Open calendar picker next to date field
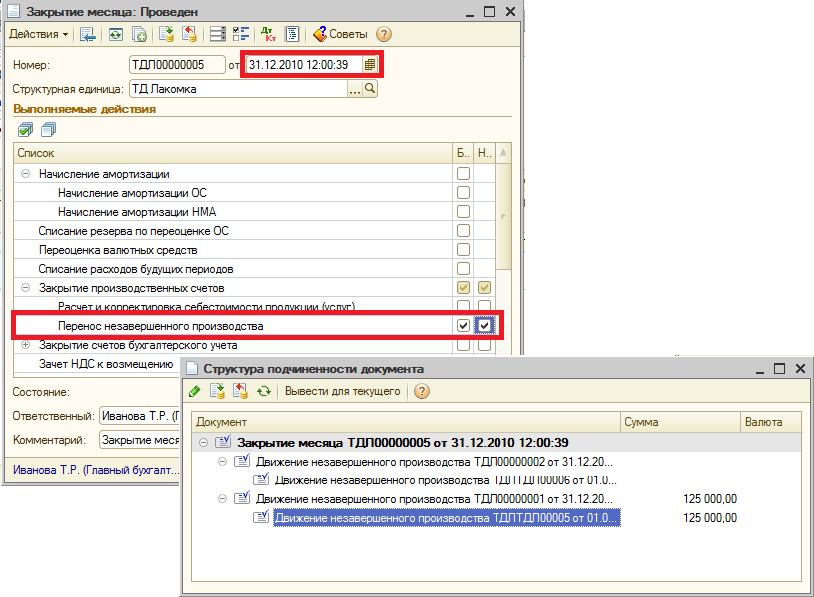 point(370,65)
